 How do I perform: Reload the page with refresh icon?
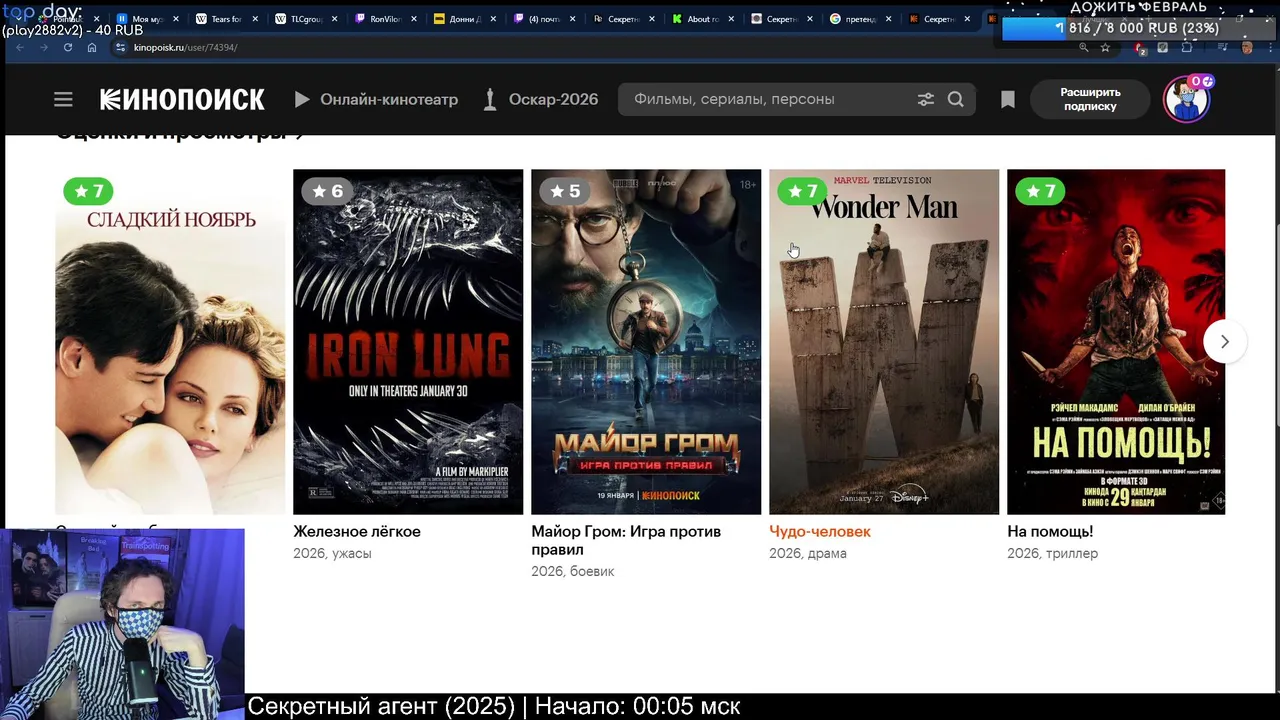click(x=68, y=47)
